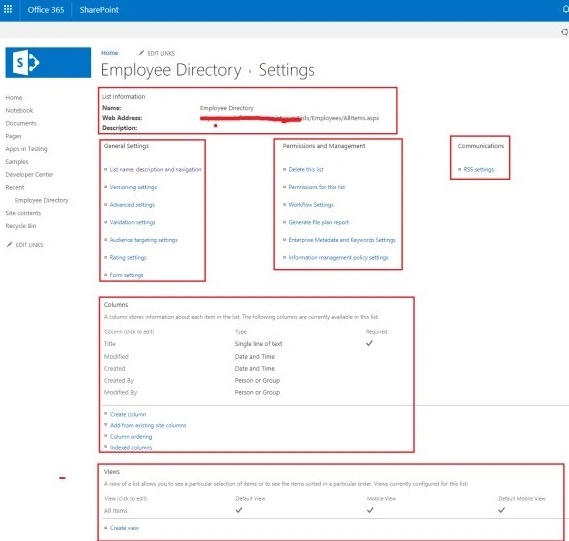The height and width of the screenshot is (541, 569).
Task: Open Permissions for this list
Action: pos(317,187)
